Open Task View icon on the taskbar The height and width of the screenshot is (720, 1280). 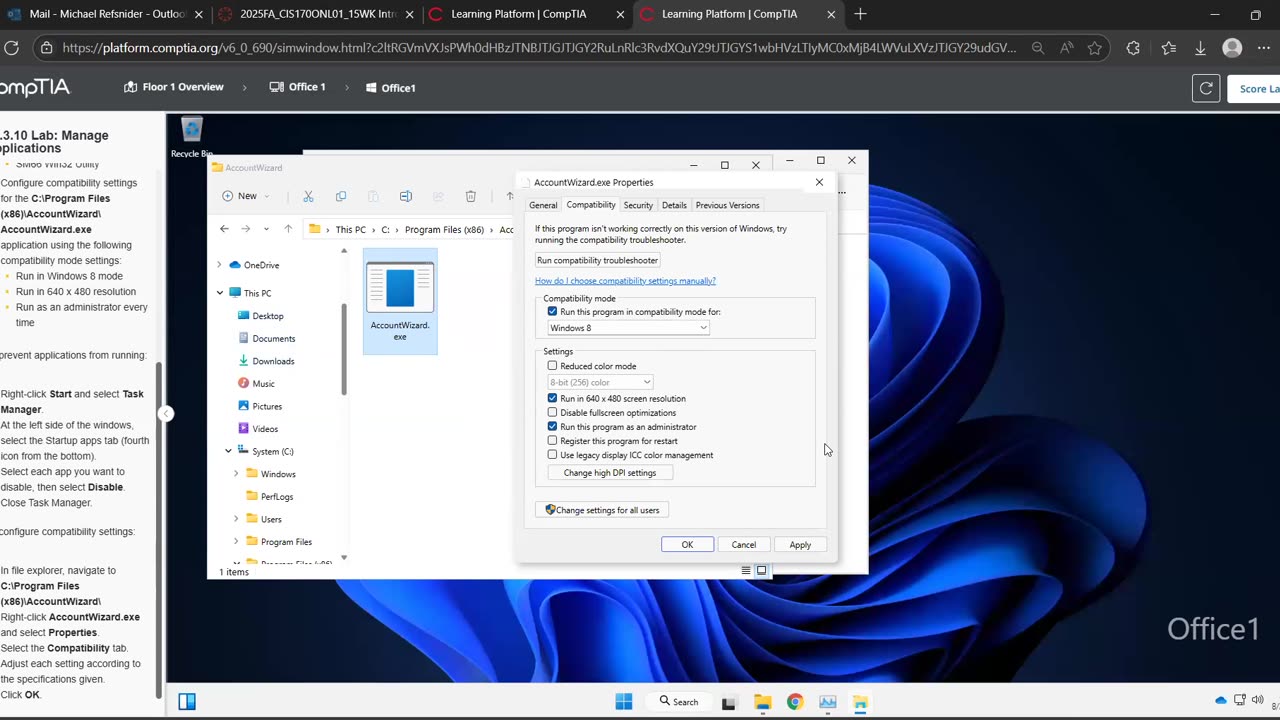click(729, 702)
